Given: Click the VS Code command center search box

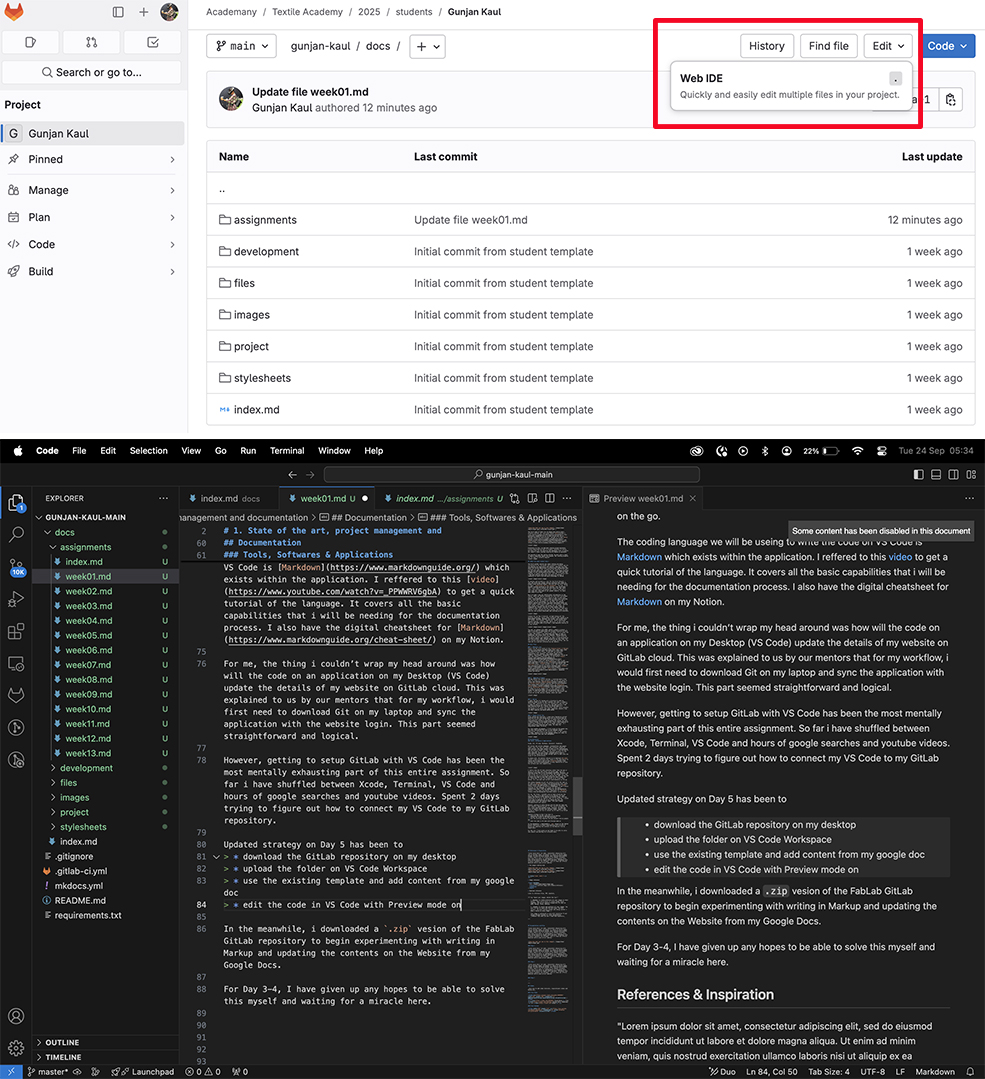Looking at the screenshot, I should (512, 475).
